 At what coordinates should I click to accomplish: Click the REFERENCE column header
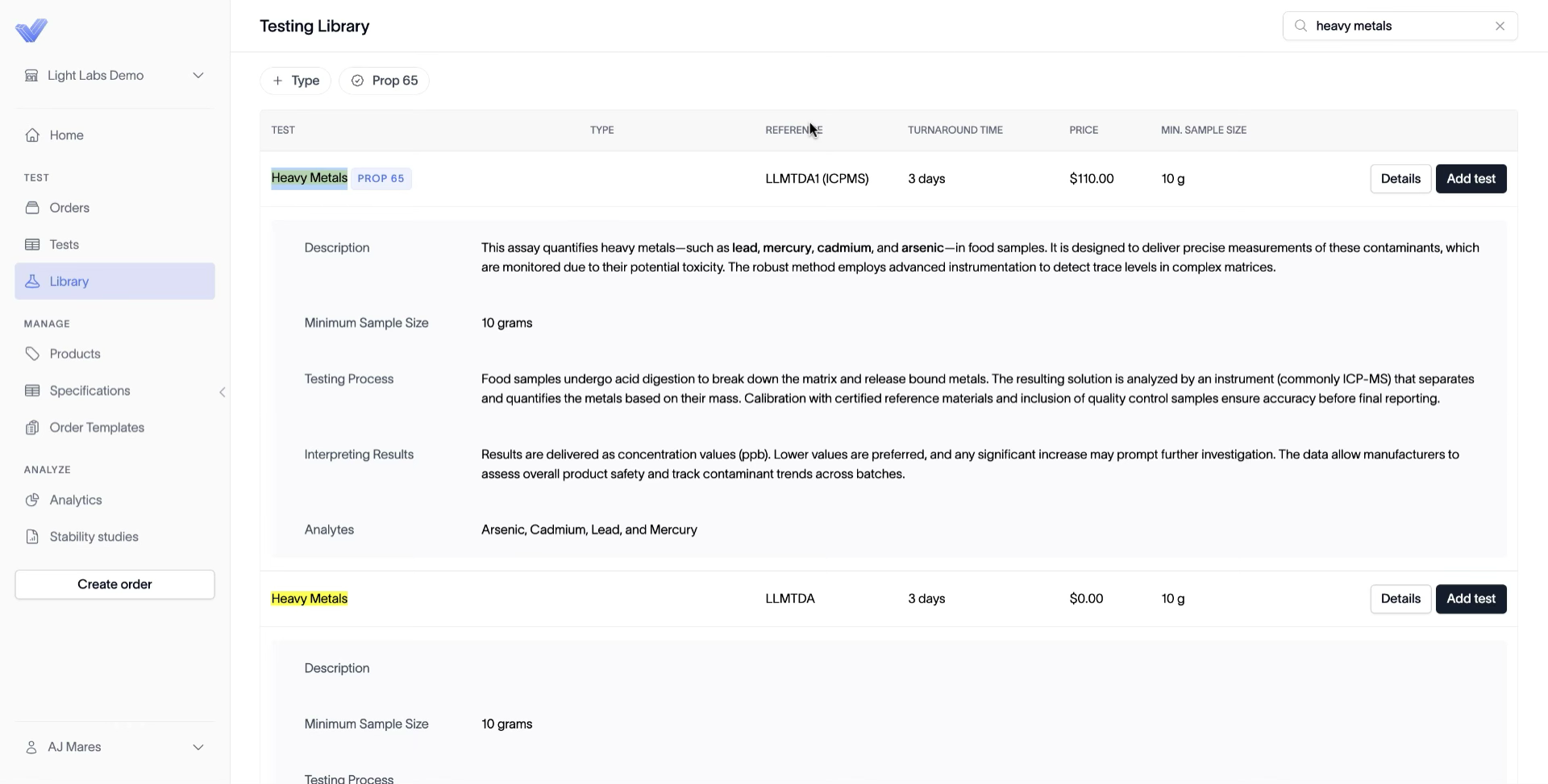pyautogui.click(x=794, y=130)
